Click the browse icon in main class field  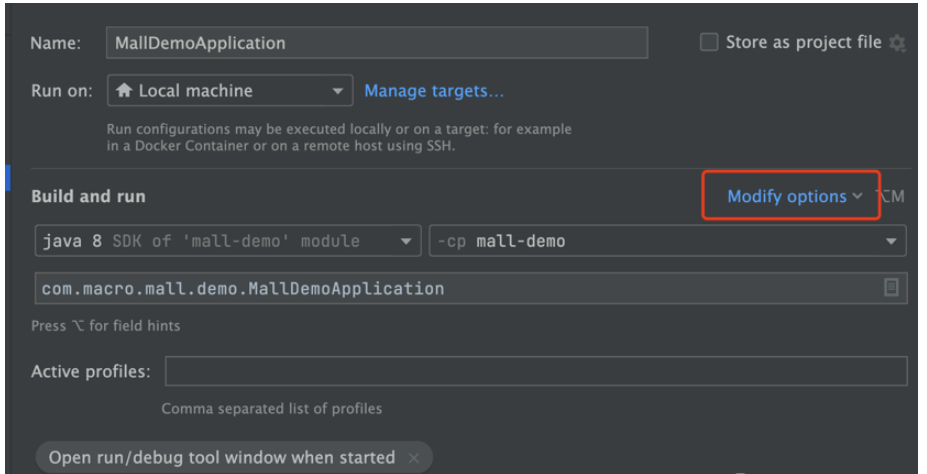(891, 288)
